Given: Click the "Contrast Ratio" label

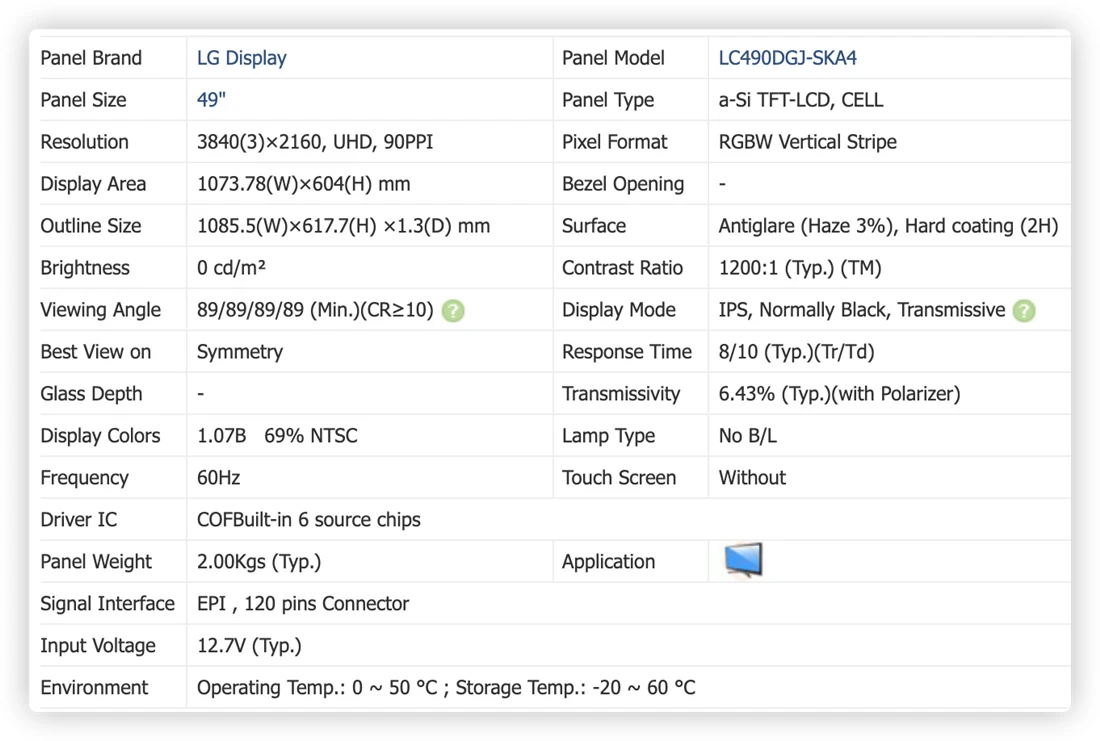Looking at the screenshot, I should (622, 268).
